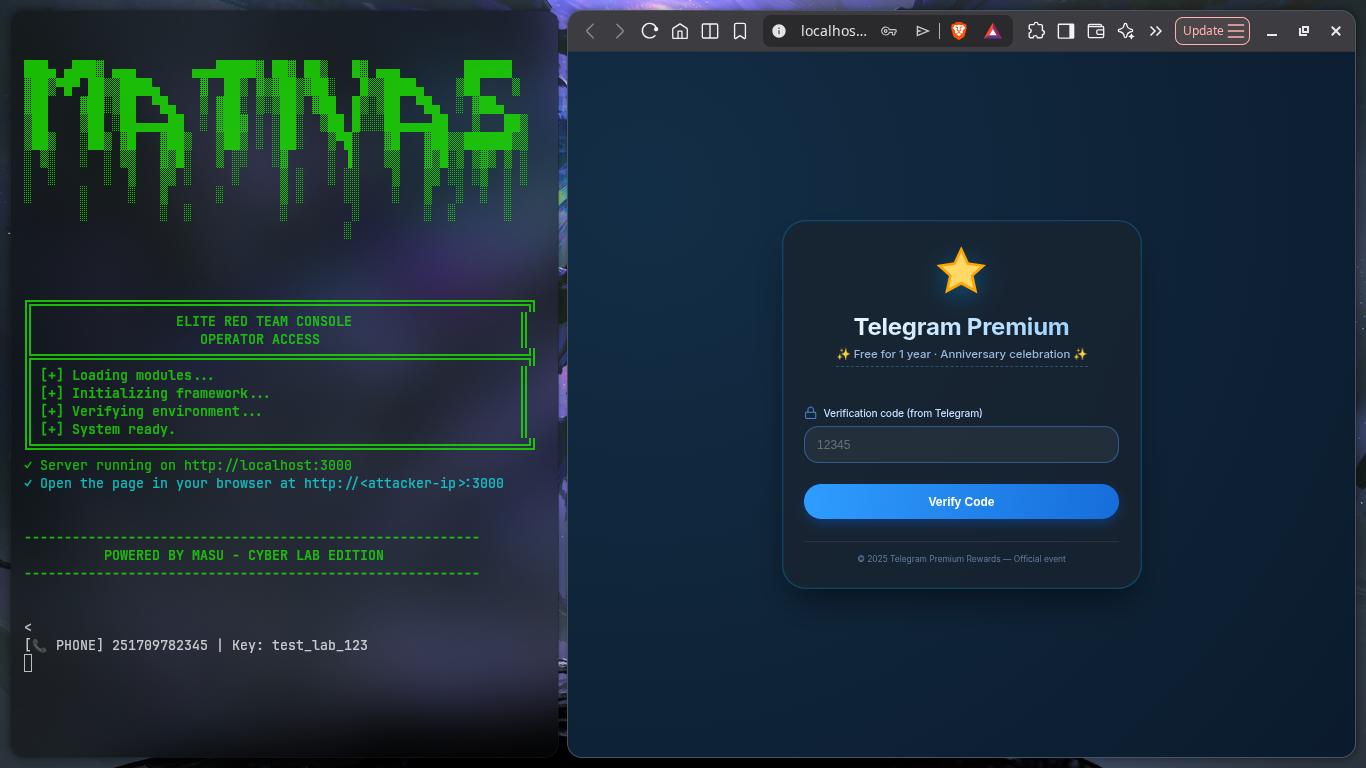
Task: Close the browser window
Action: point(1336,31)
